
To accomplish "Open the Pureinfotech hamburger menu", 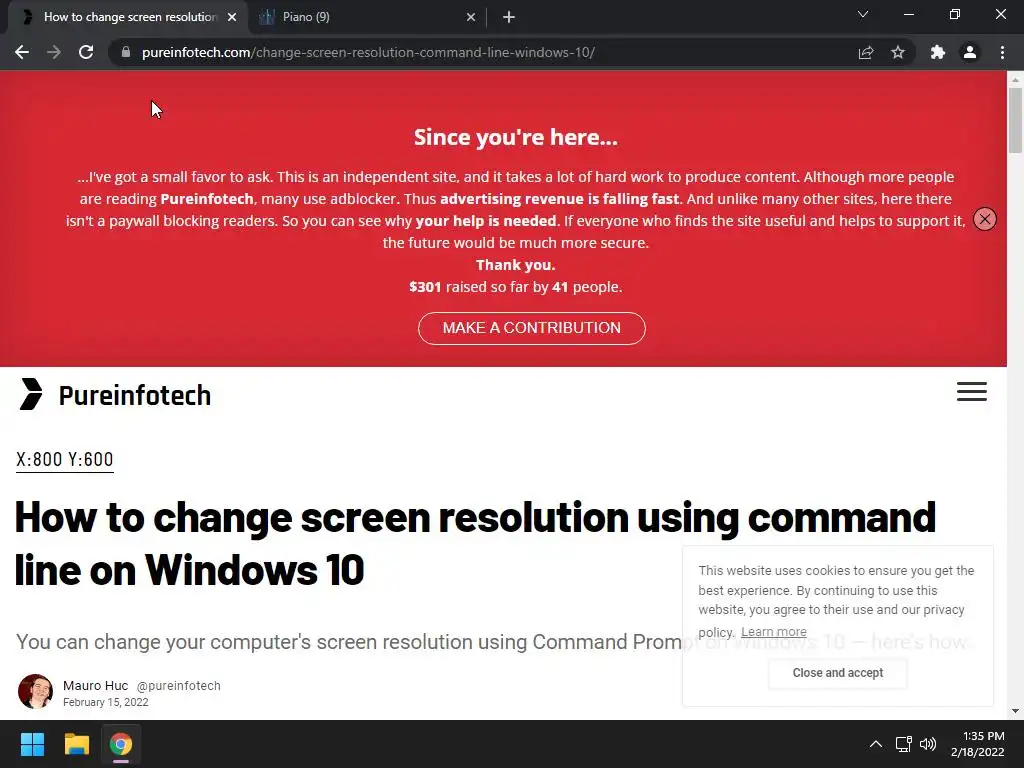I will (972, 391).
